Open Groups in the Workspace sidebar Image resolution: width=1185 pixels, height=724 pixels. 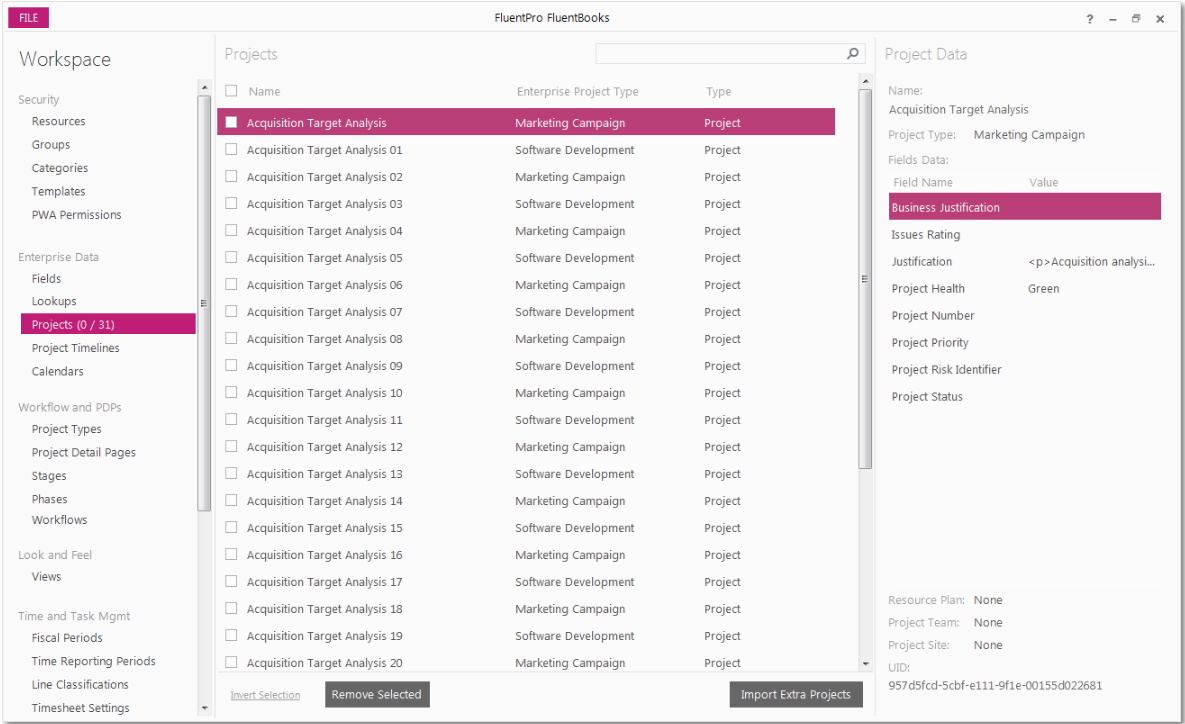click(x=51, y=144)
